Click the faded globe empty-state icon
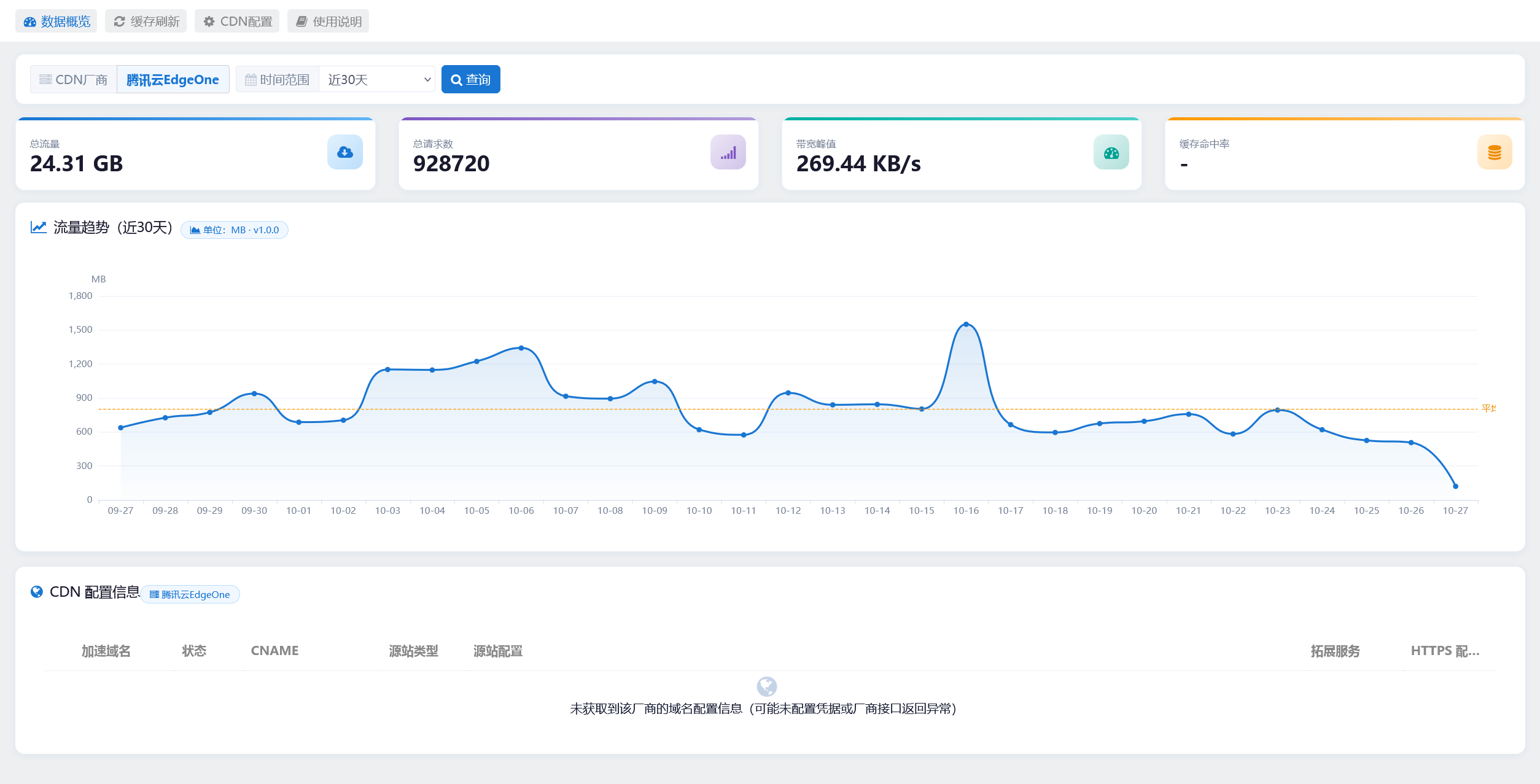The width and height of the screenshot is (1540, 784). [767, 686]
